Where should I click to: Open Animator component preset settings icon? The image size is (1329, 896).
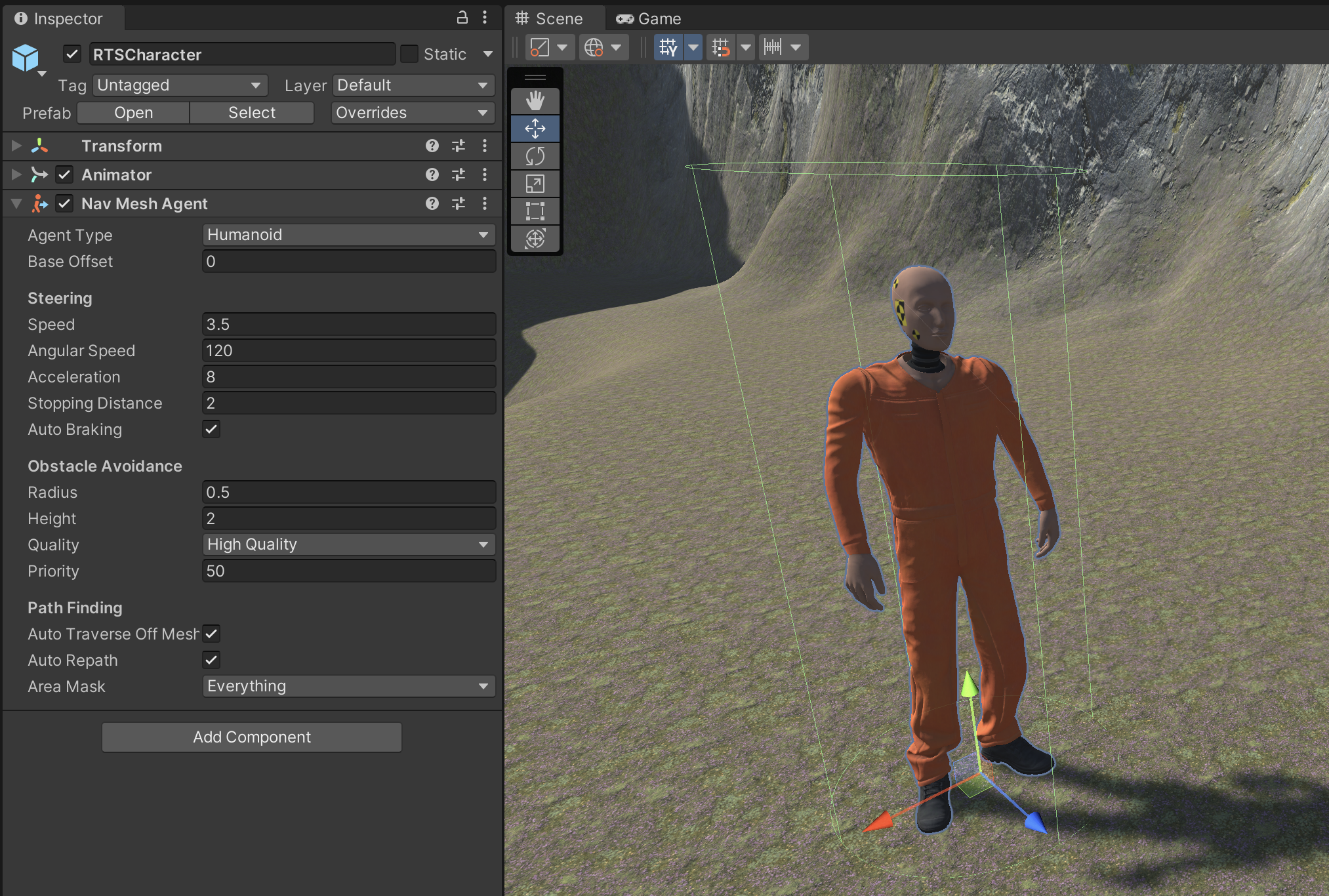459,174
